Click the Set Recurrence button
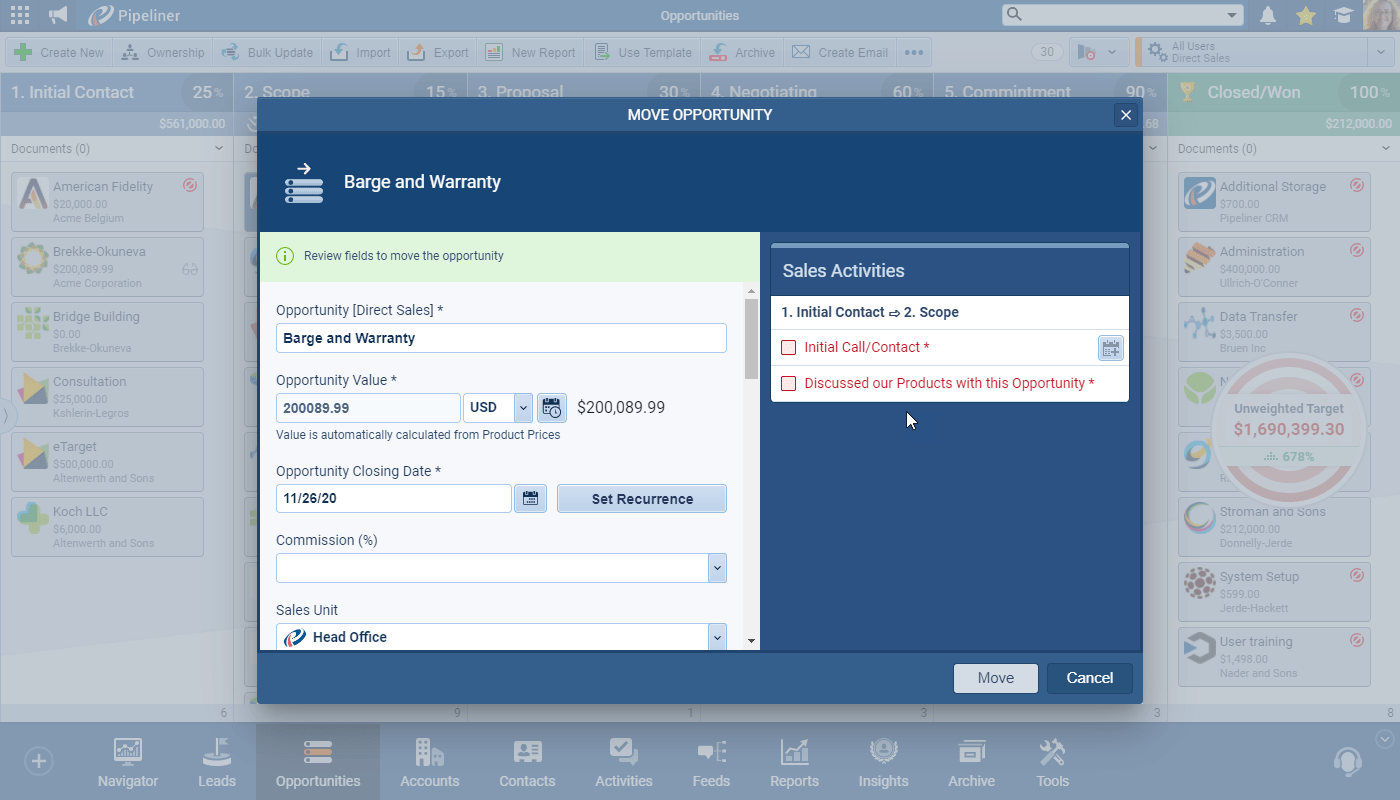The image size is (1400, 800). point(641,499)
